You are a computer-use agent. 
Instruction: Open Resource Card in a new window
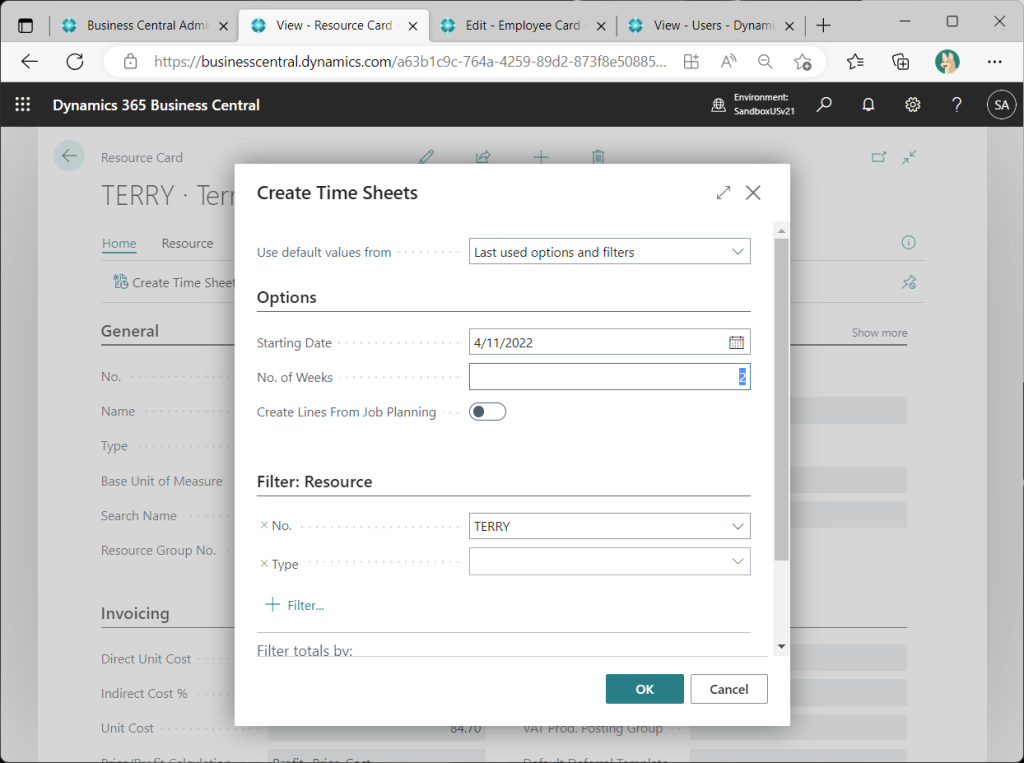(x=879, y=157)
